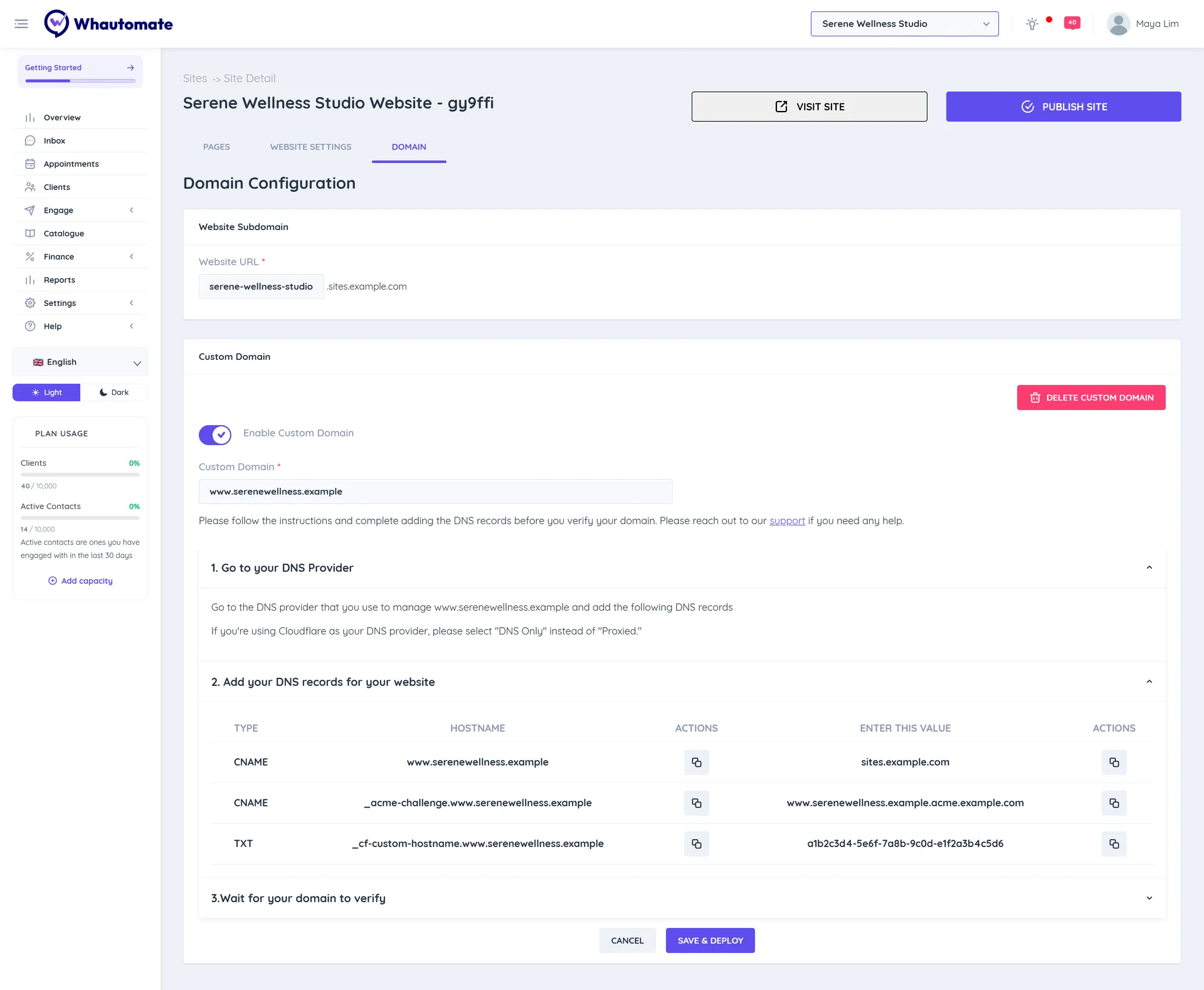
Task: Click DELETE CUSTOM DOMAIN button
Action: pyautogui.click(x=1091, y=398)
